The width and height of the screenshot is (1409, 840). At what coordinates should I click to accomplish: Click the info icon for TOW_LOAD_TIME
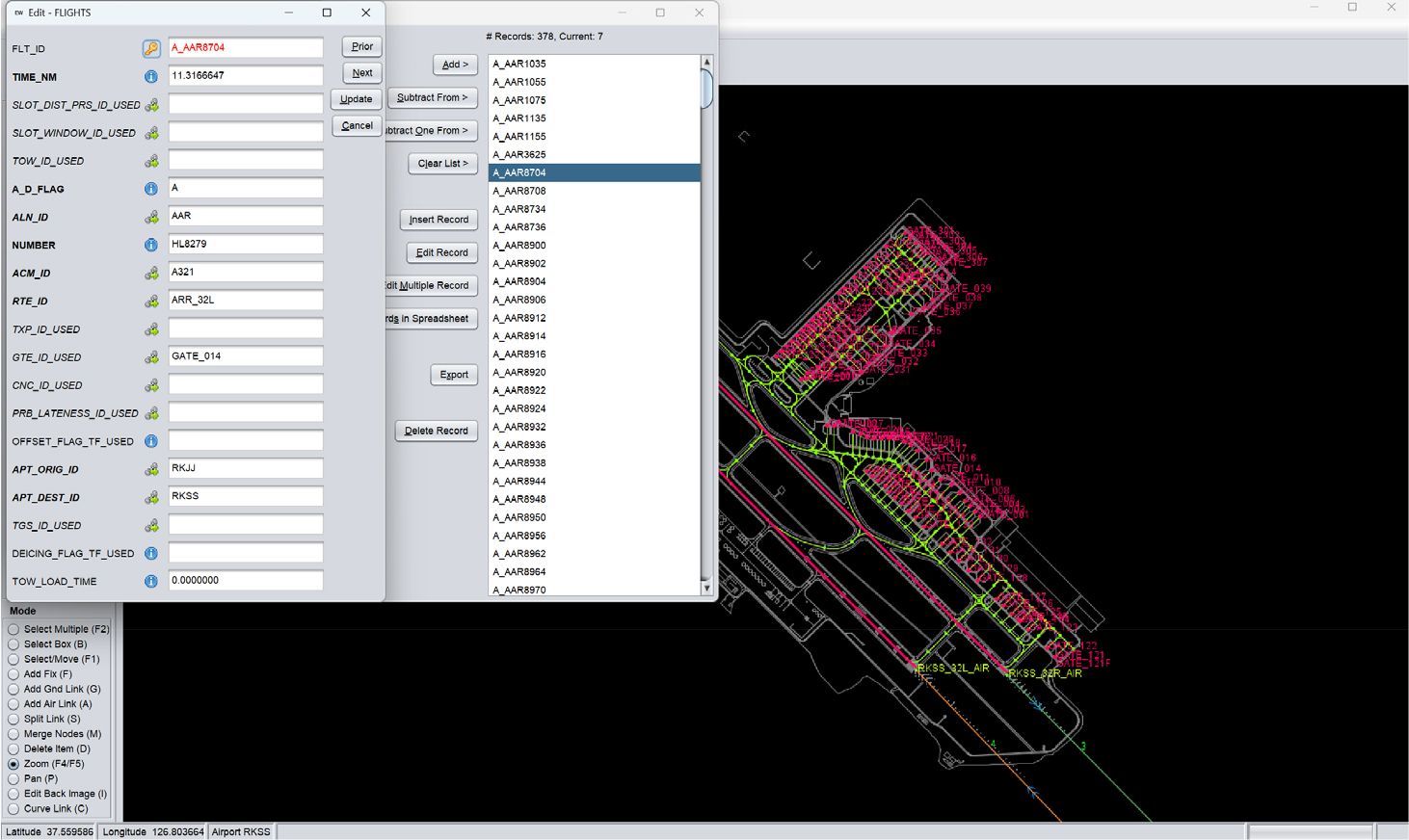pyautogui.click(x=151, y=582)
